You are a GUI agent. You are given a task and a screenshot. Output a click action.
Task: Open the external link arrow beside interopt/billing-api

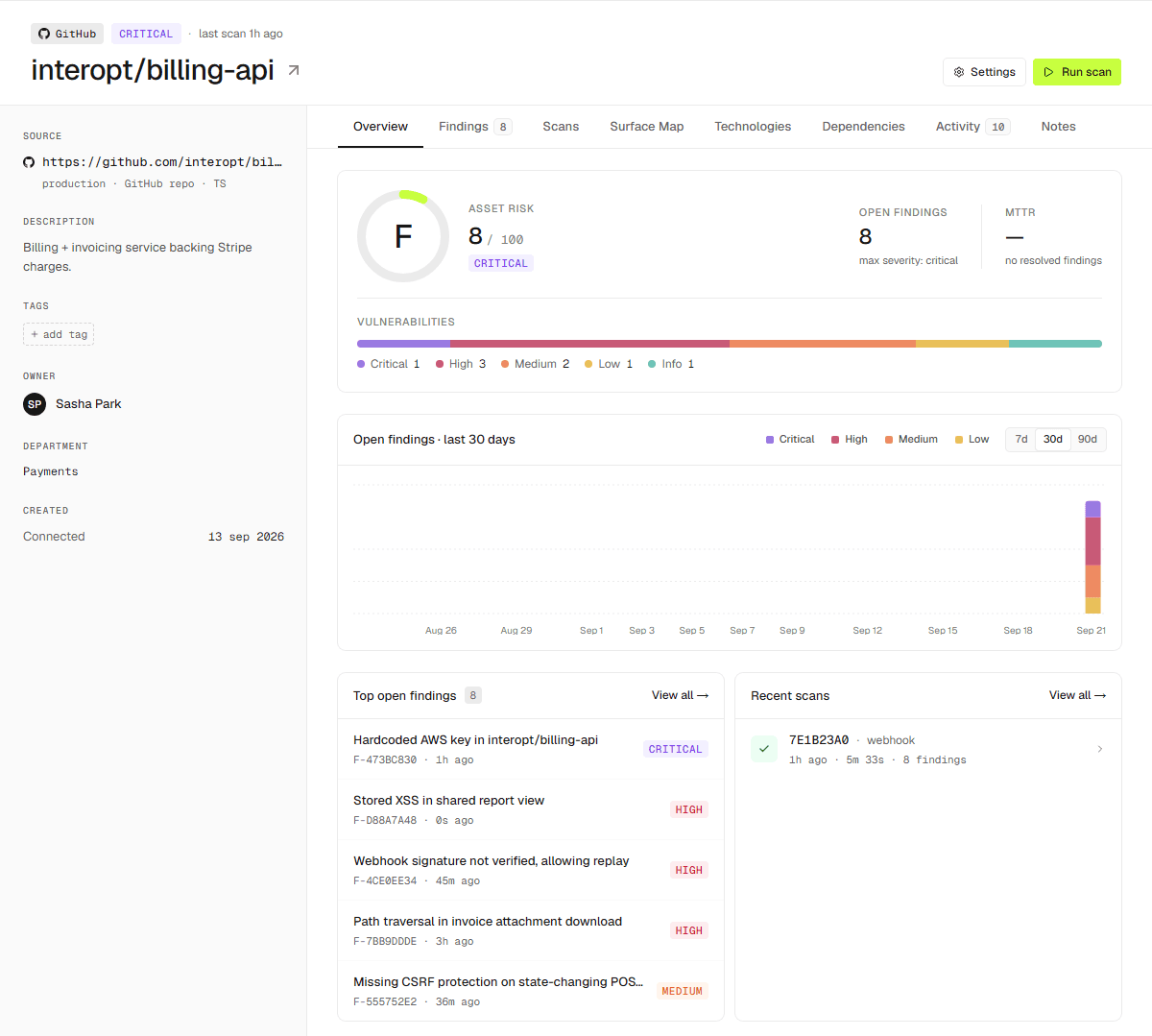[x=294, y=70]
